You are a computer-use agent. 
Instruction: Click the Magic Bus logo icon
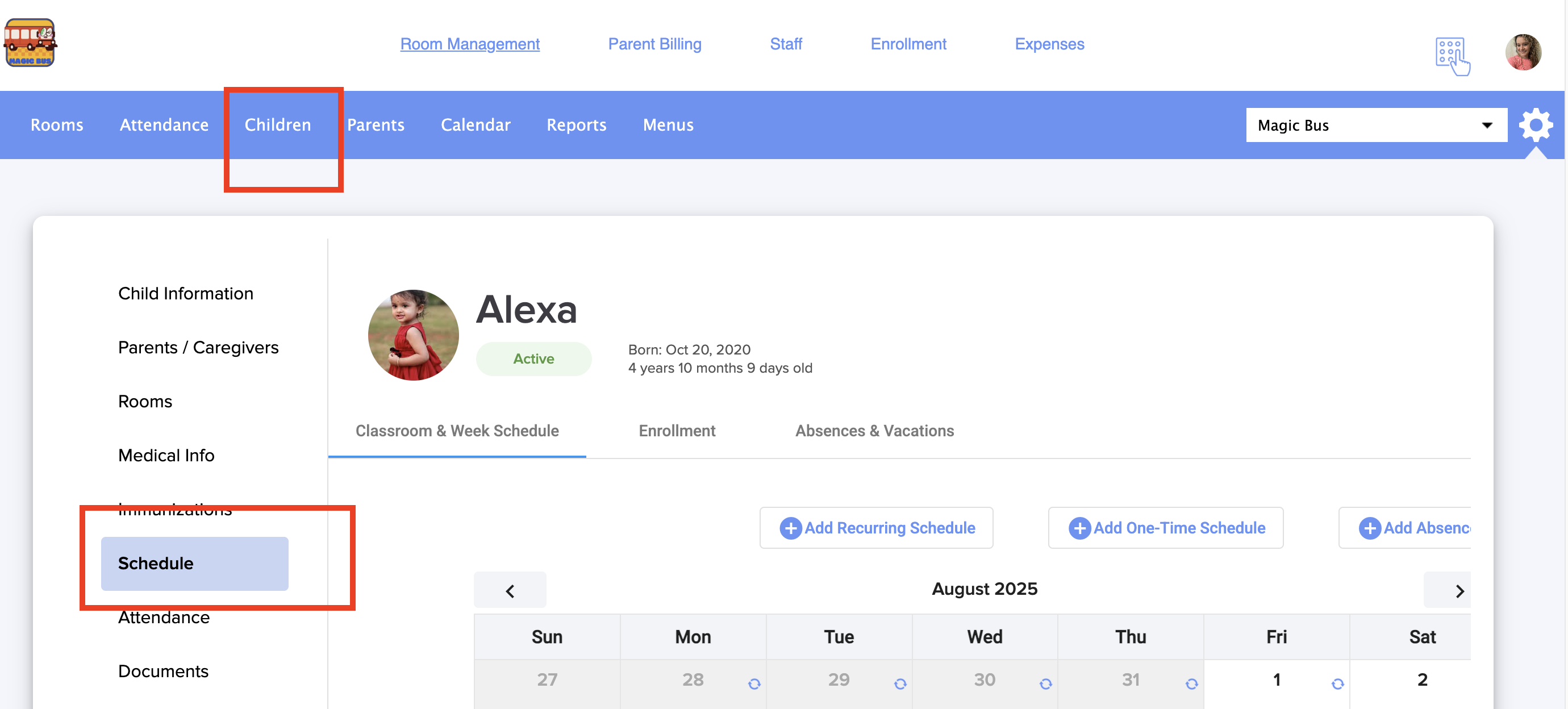tap(30, 43)
